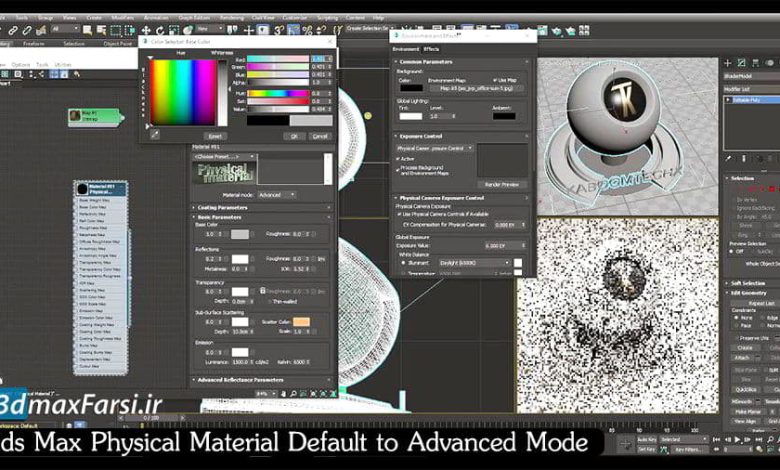Image resolution: width=780 pixels, height=470 pixels.
Task: Select the Off radio in Preview Selection
Action: [x=732, y=252]
